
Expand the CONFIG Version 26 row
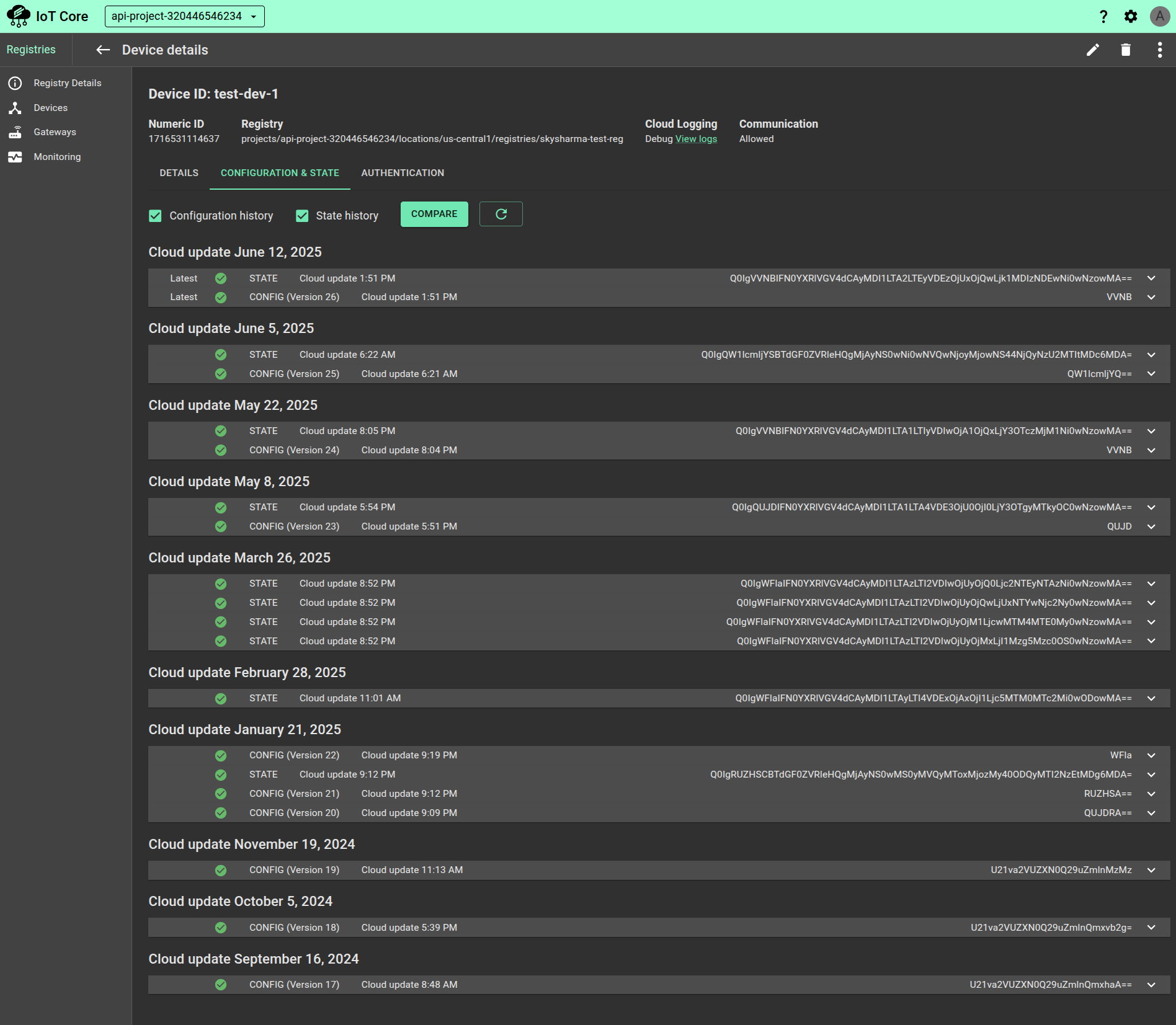(x=1151, y=297)
